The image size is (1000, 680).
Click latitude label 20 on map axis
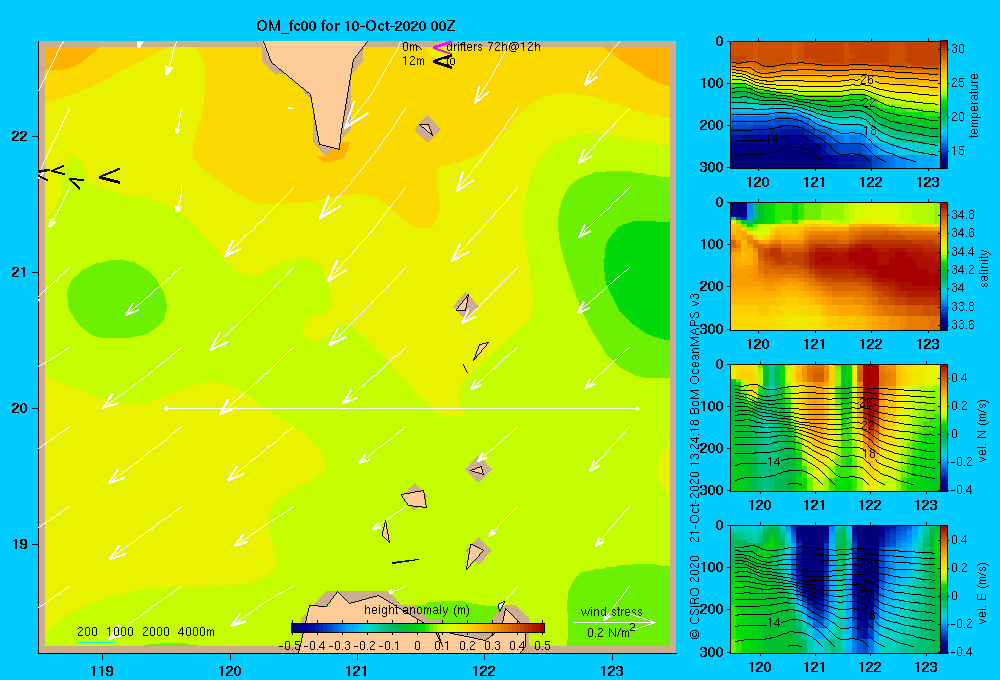[19, 408]
